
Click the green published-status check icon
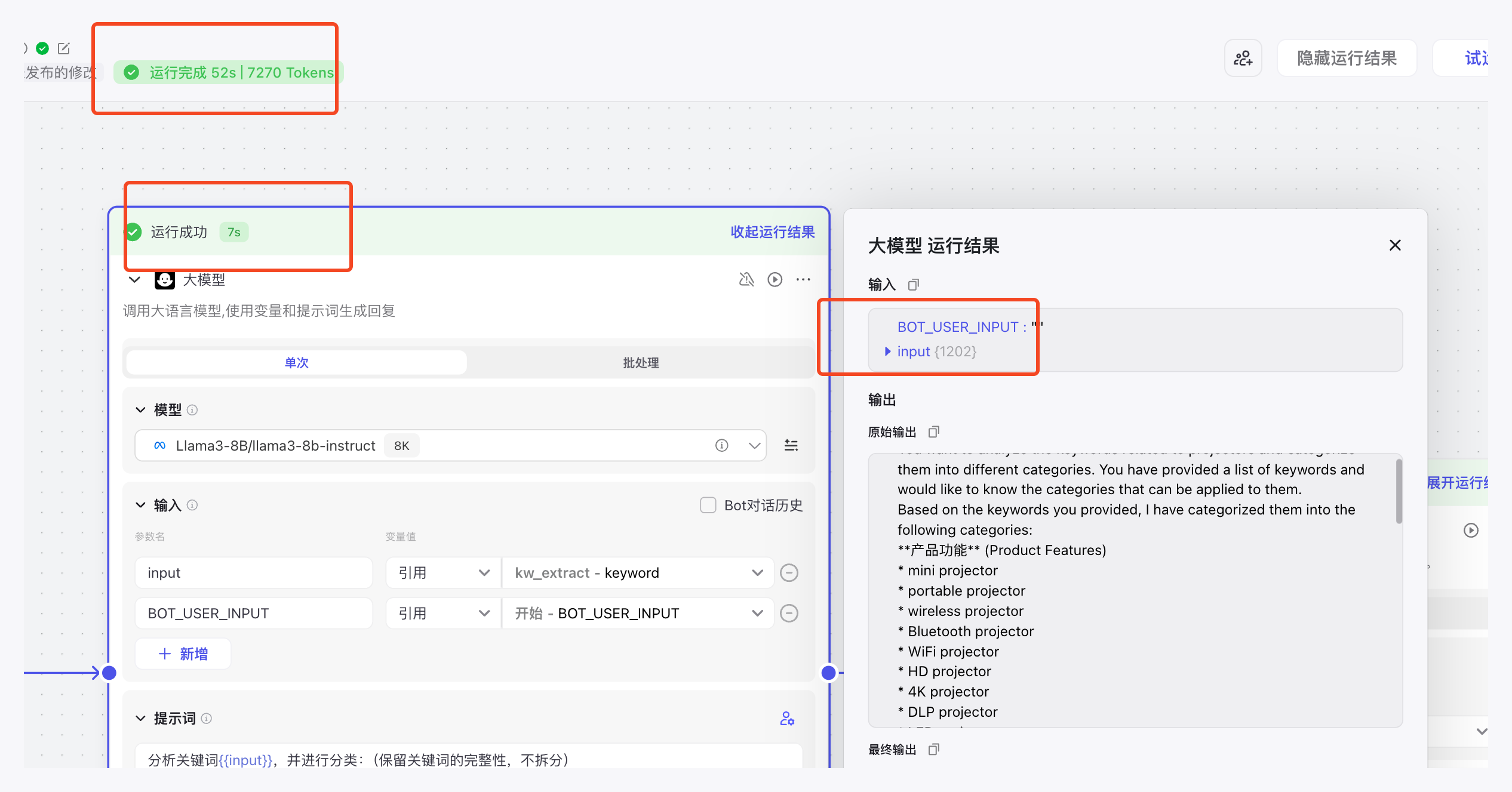tap(42, 48)
